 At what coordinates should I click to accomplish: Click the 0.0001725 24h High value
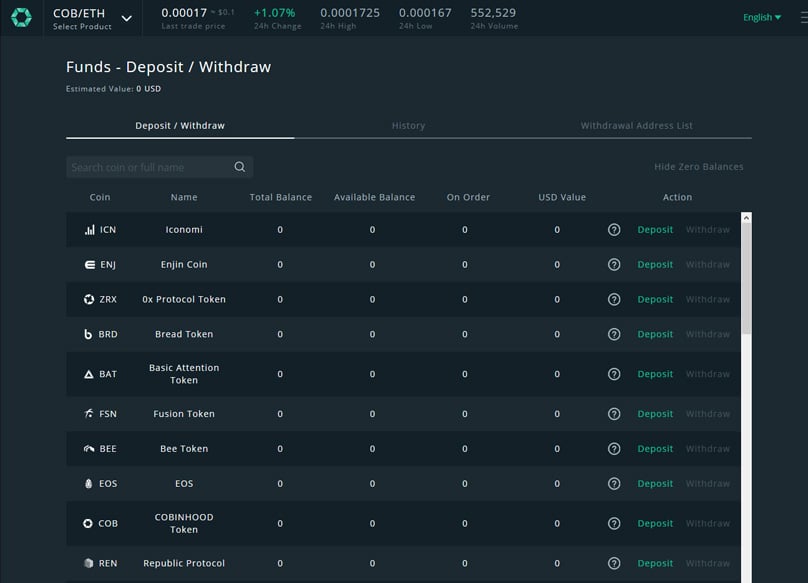tap(350, 12)
